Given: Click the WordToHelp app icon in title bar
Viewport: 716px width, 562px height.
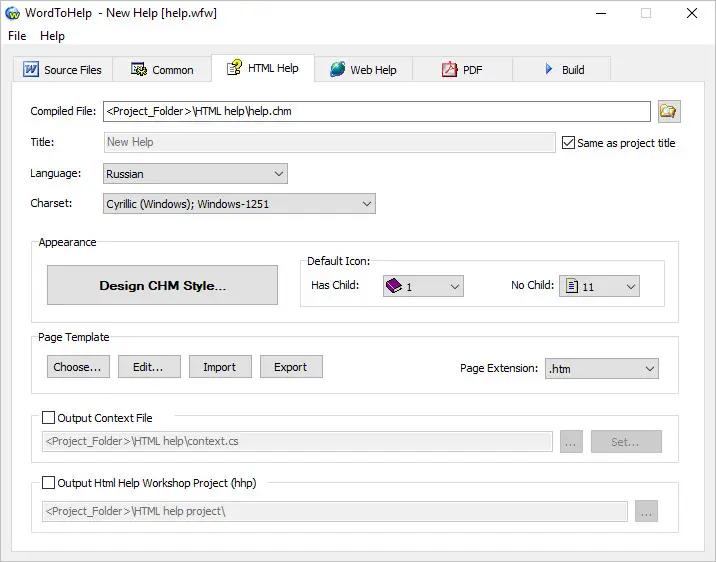Looking at the screenshot, I should click(13, 13).
